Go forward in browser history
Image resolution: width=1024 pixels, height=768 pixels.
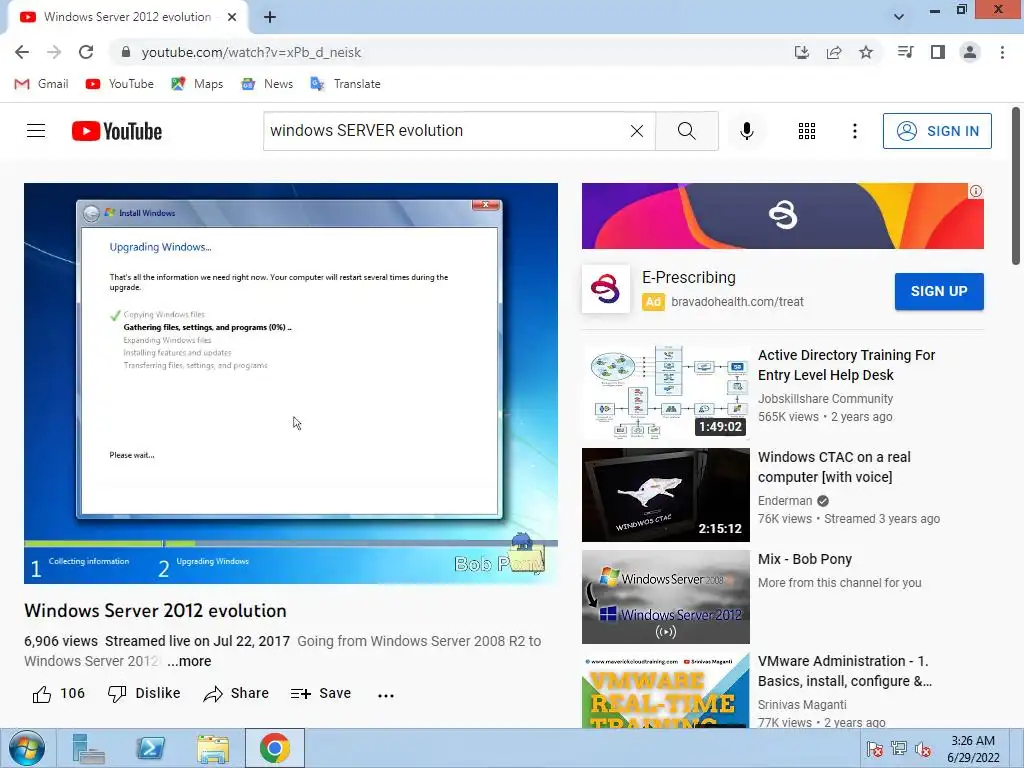(x=54, y=52)
